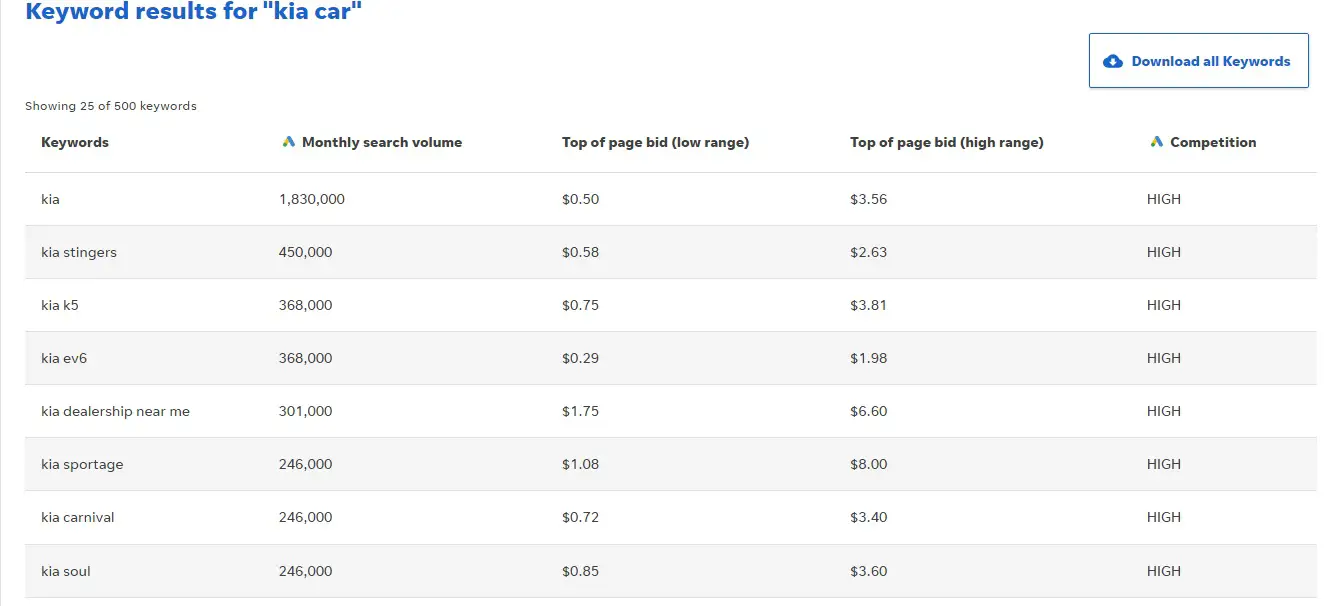Click the Competition column header
This screenshot has height=606, width=1335.
[1212, 142]
